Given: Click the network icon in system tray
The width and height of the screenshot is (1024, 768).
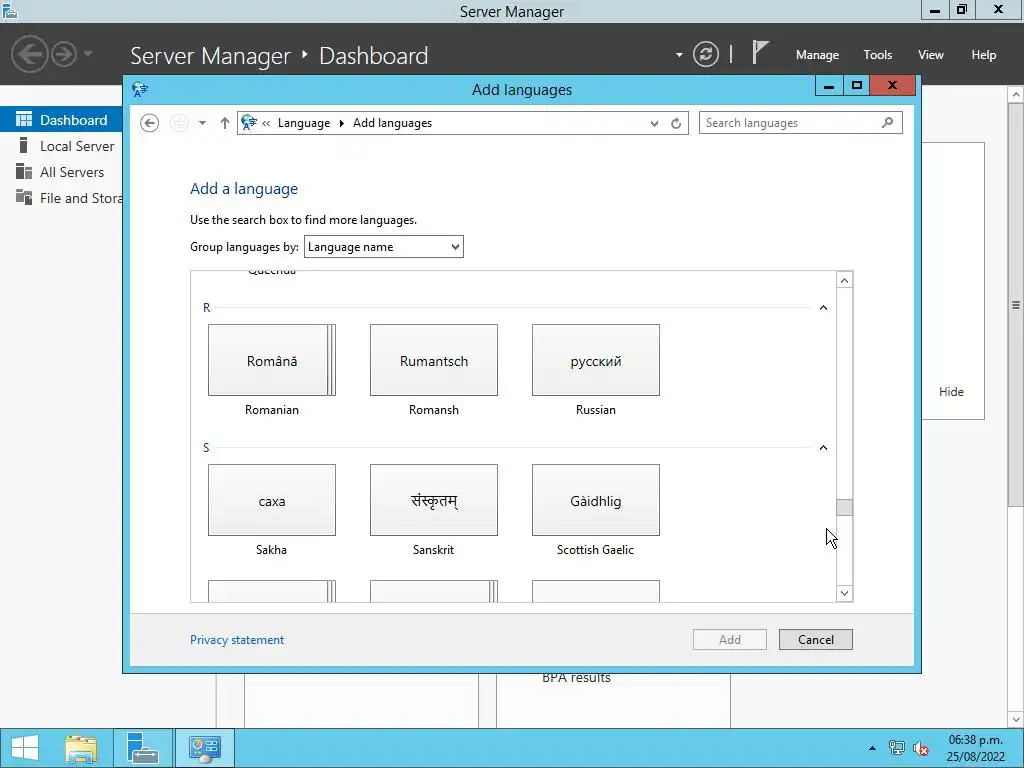Looking at the screenshot, I should [897, 748].
